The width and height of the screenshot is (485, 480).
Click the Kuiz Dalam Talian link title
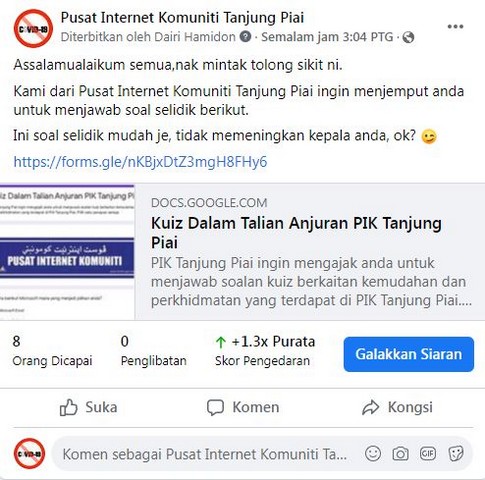296,233
